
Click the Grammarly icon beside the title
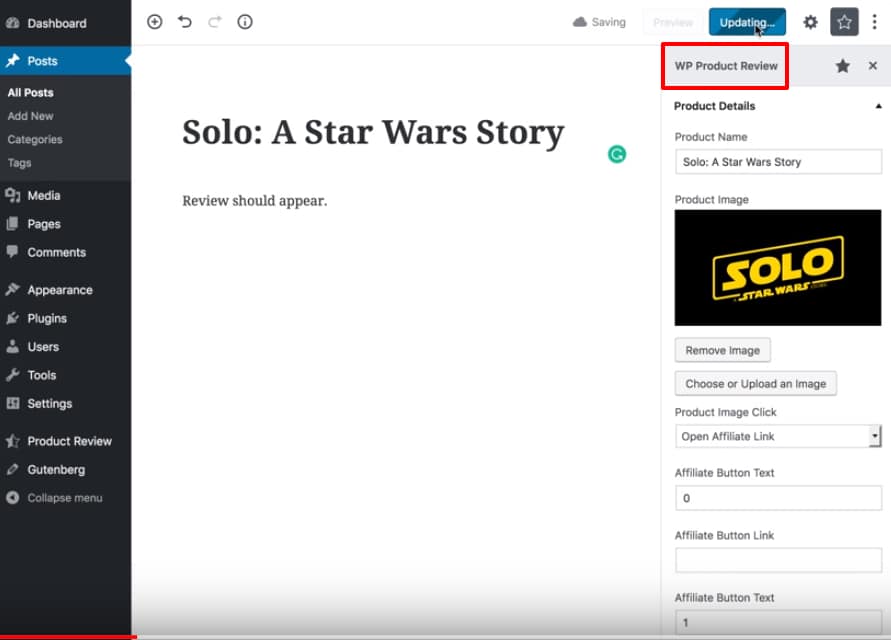tap(618, 155)
